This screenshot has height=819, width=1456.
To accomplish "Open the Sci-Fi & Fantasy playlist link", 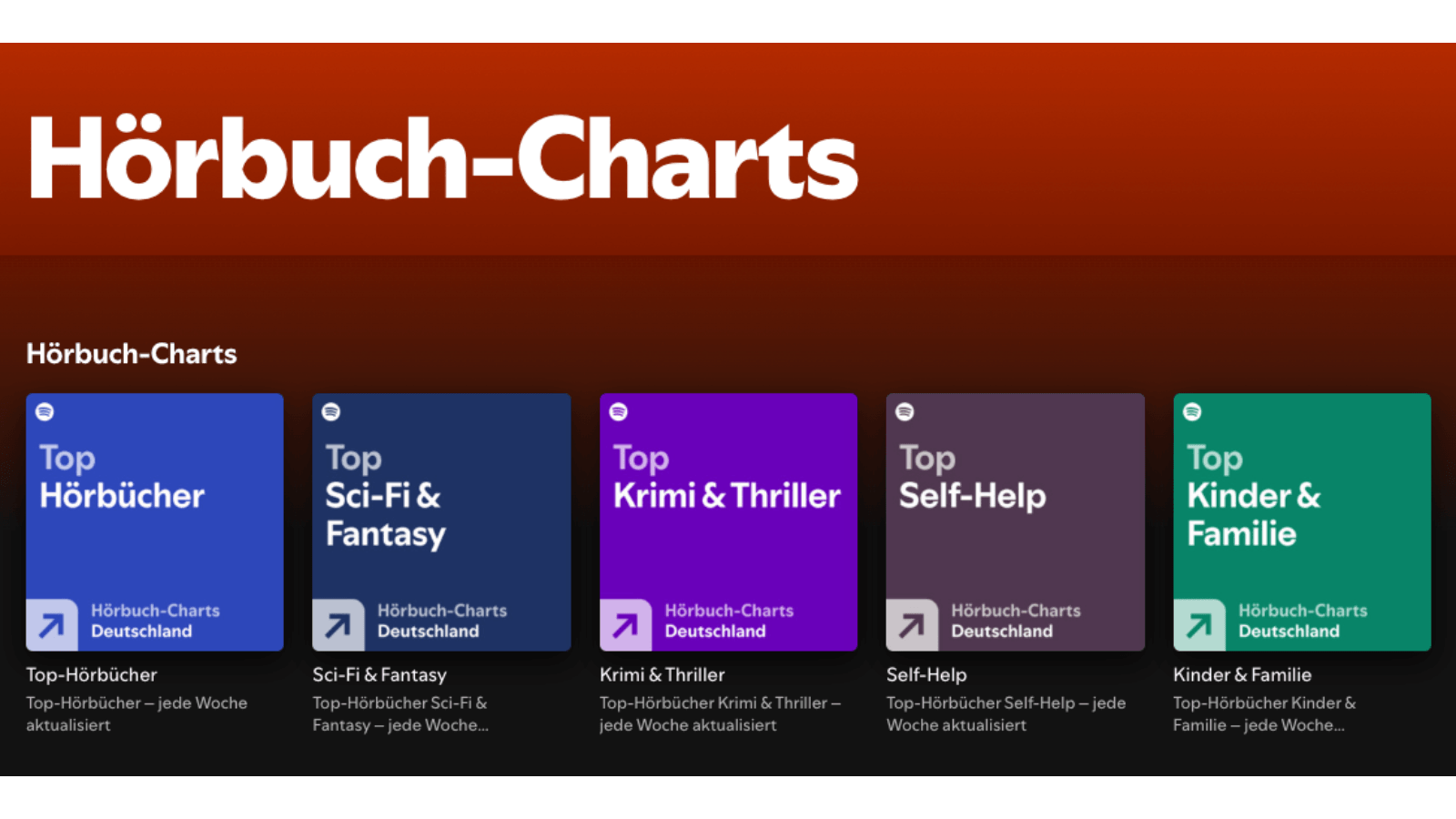I will click(379, 674).
